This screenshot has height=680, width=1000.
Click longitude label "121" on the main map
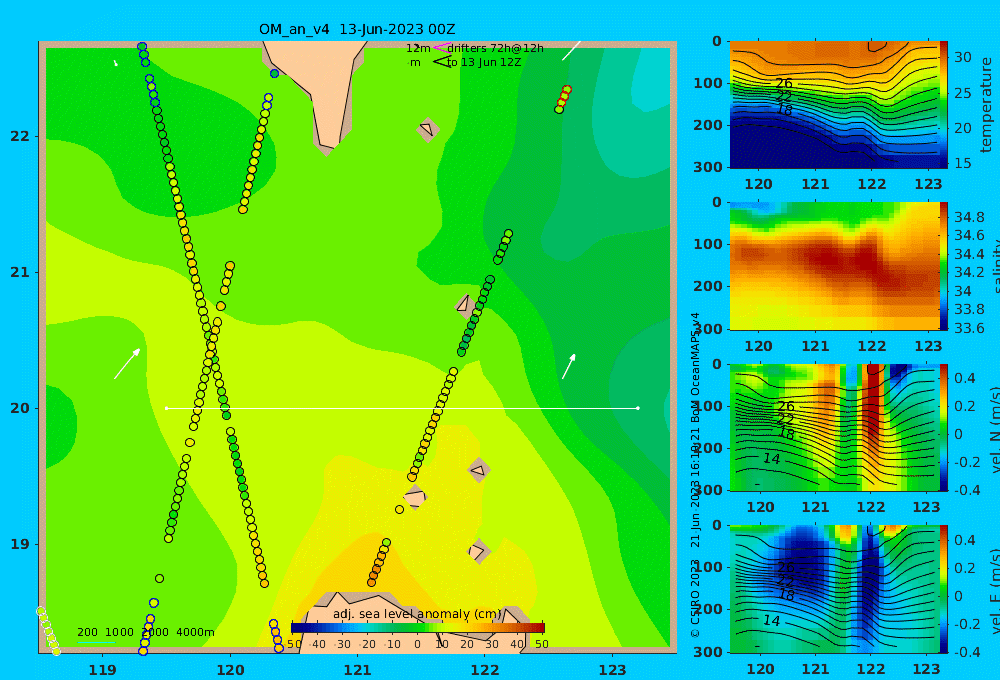point(357,670)
